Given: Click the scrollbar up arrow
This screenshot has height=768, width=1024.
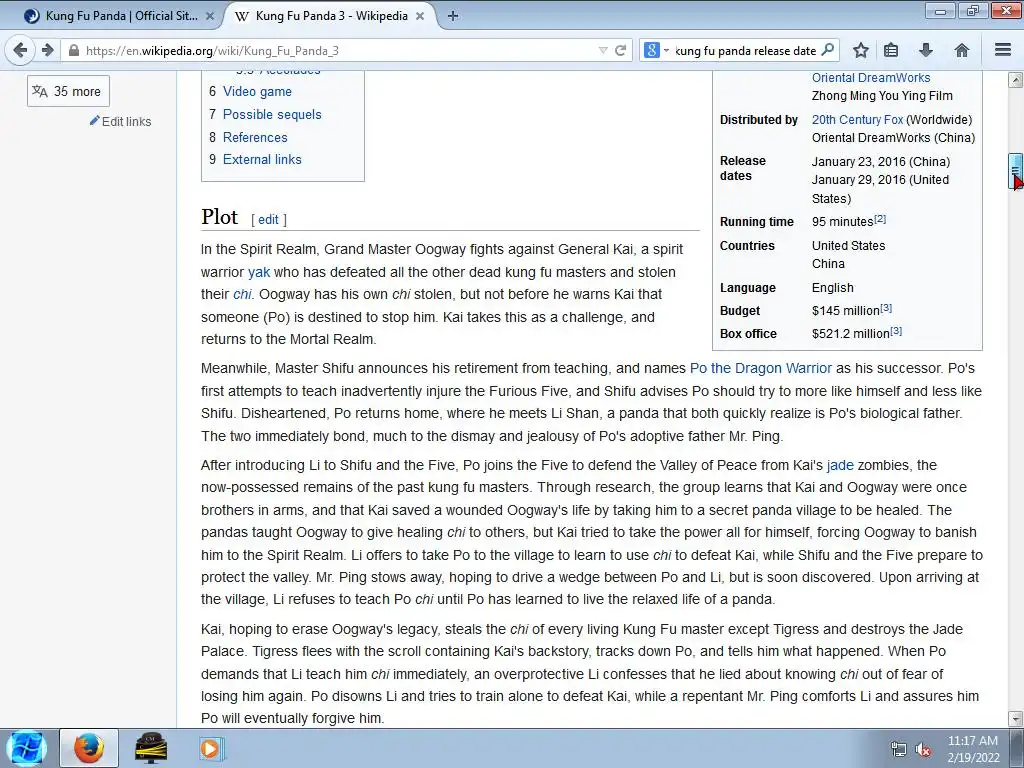Looking at the screenshot, I should [x=1015, y=80].
